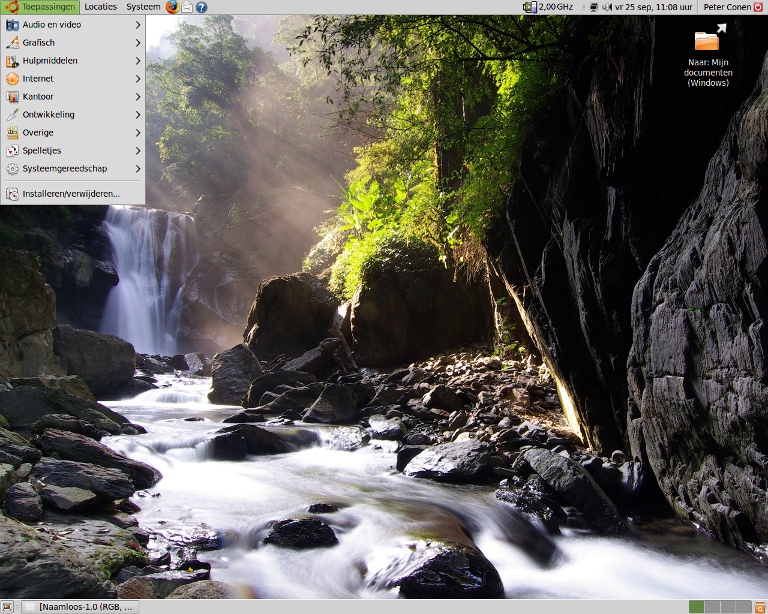Launch Firefox from the top panel icon
This screenshot has width=768, height=614.
172,7
